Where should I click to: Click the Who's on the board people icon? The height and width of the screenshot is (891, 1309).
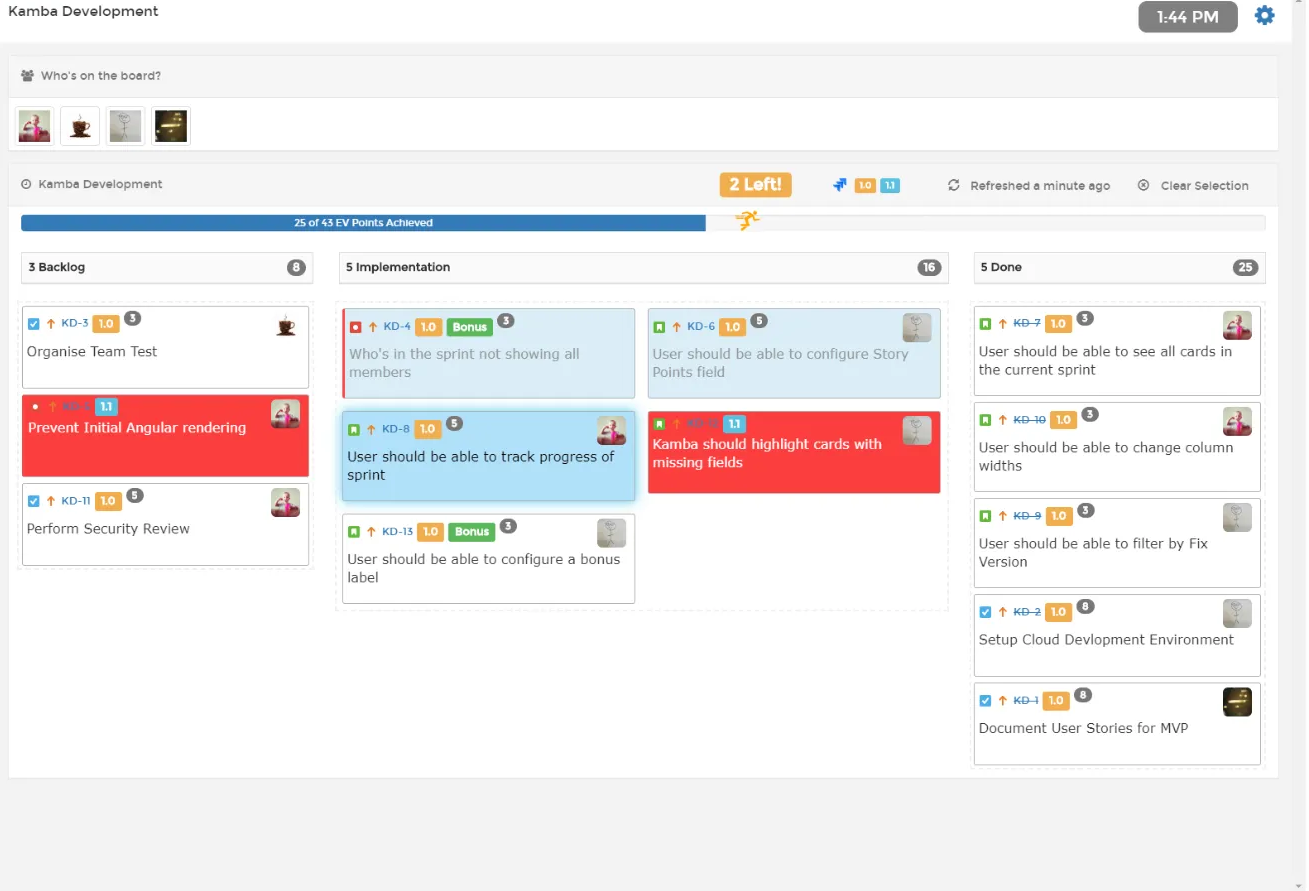27,76
